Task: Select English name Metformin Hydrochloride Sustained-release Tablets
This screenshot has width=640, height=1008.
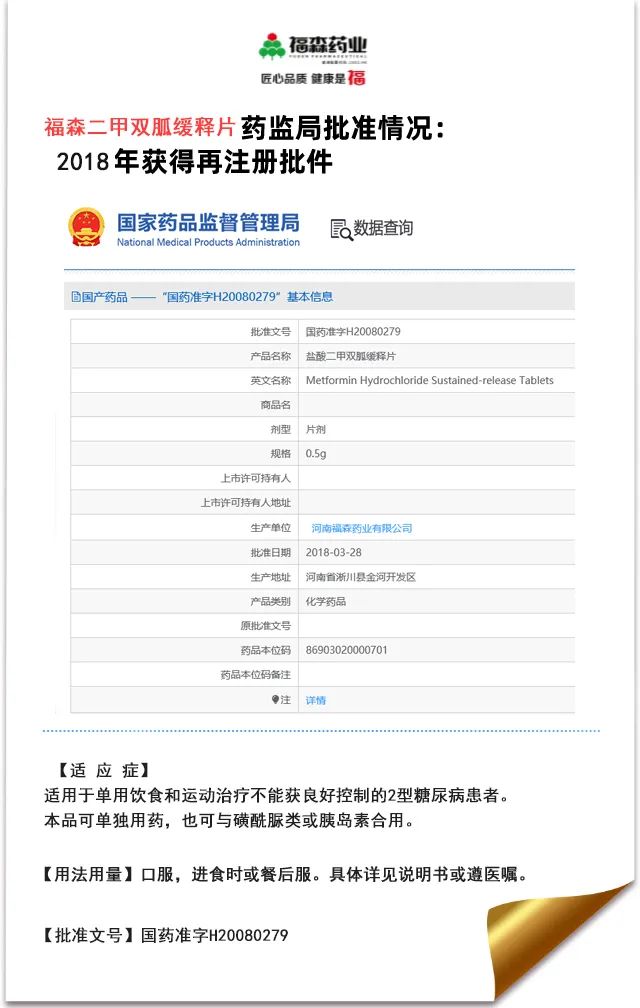Action: point(429,381)
